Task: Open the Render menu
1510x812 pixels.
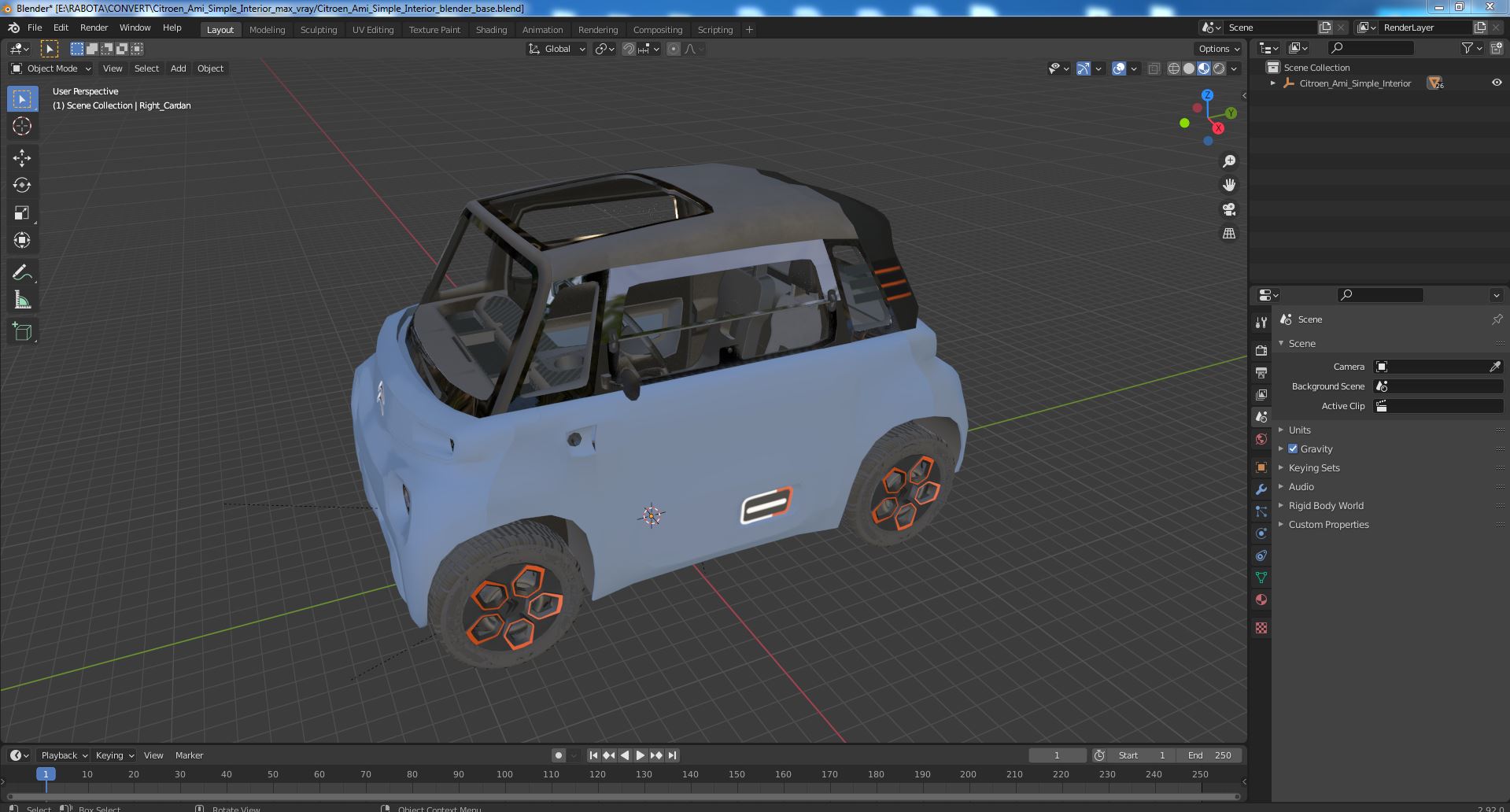Action: point(94,28)
